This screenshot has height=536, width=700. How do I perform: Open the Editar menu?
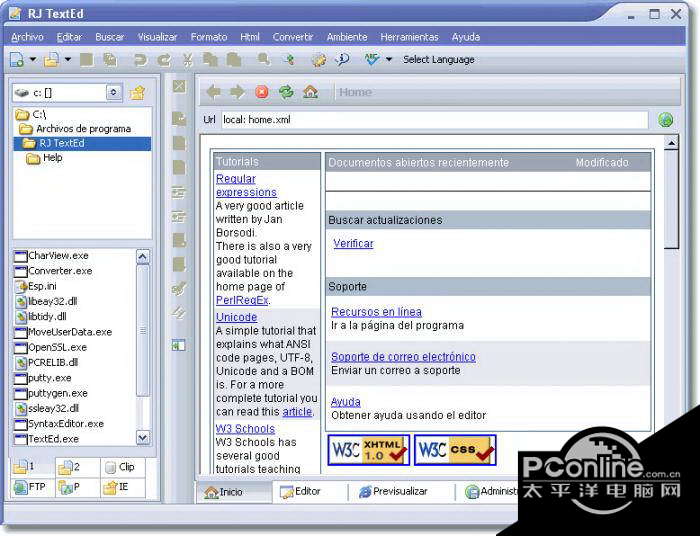[69, 37]
